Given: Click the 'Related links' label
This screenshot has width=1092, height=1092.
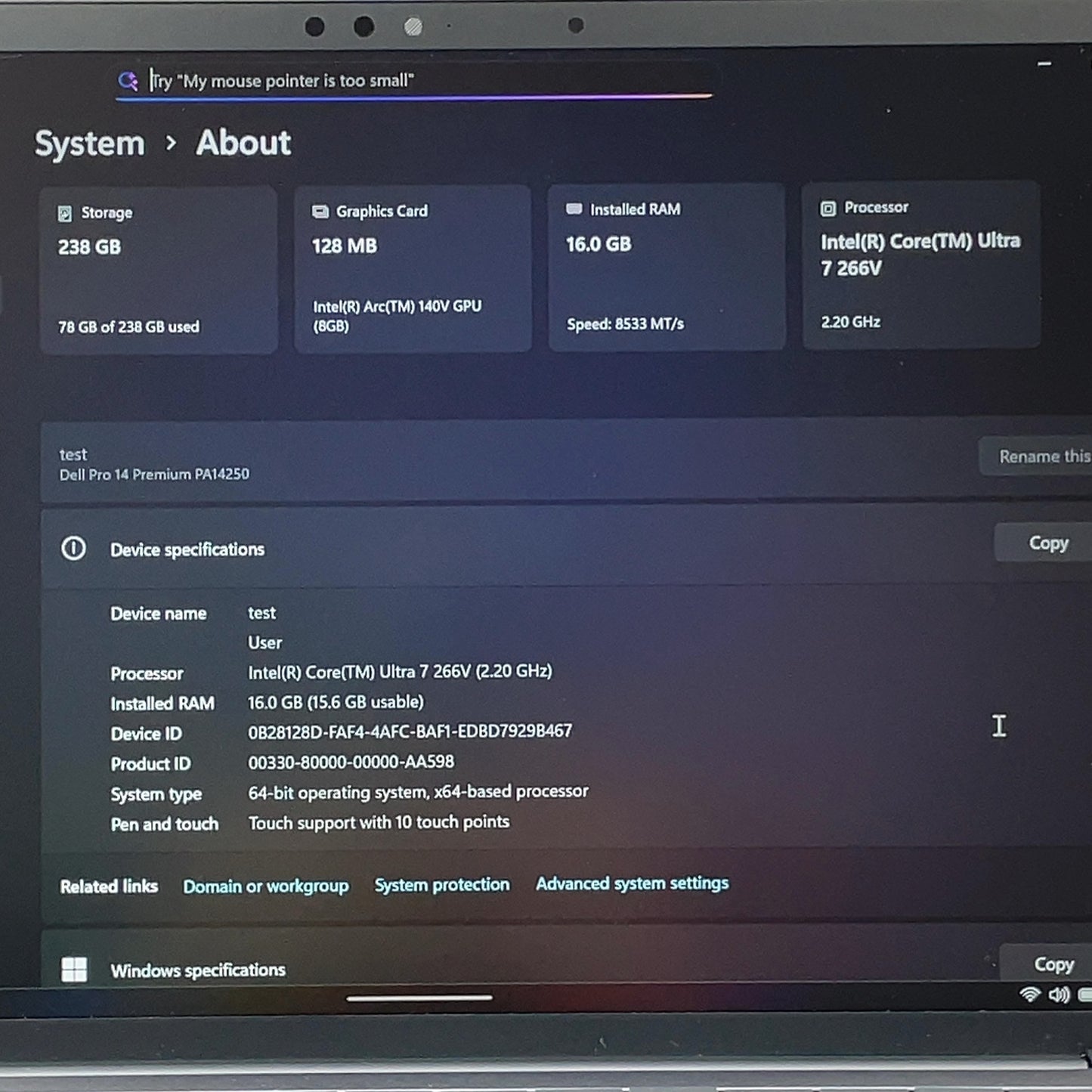Looking at the screenshot, I should point(109,886).
